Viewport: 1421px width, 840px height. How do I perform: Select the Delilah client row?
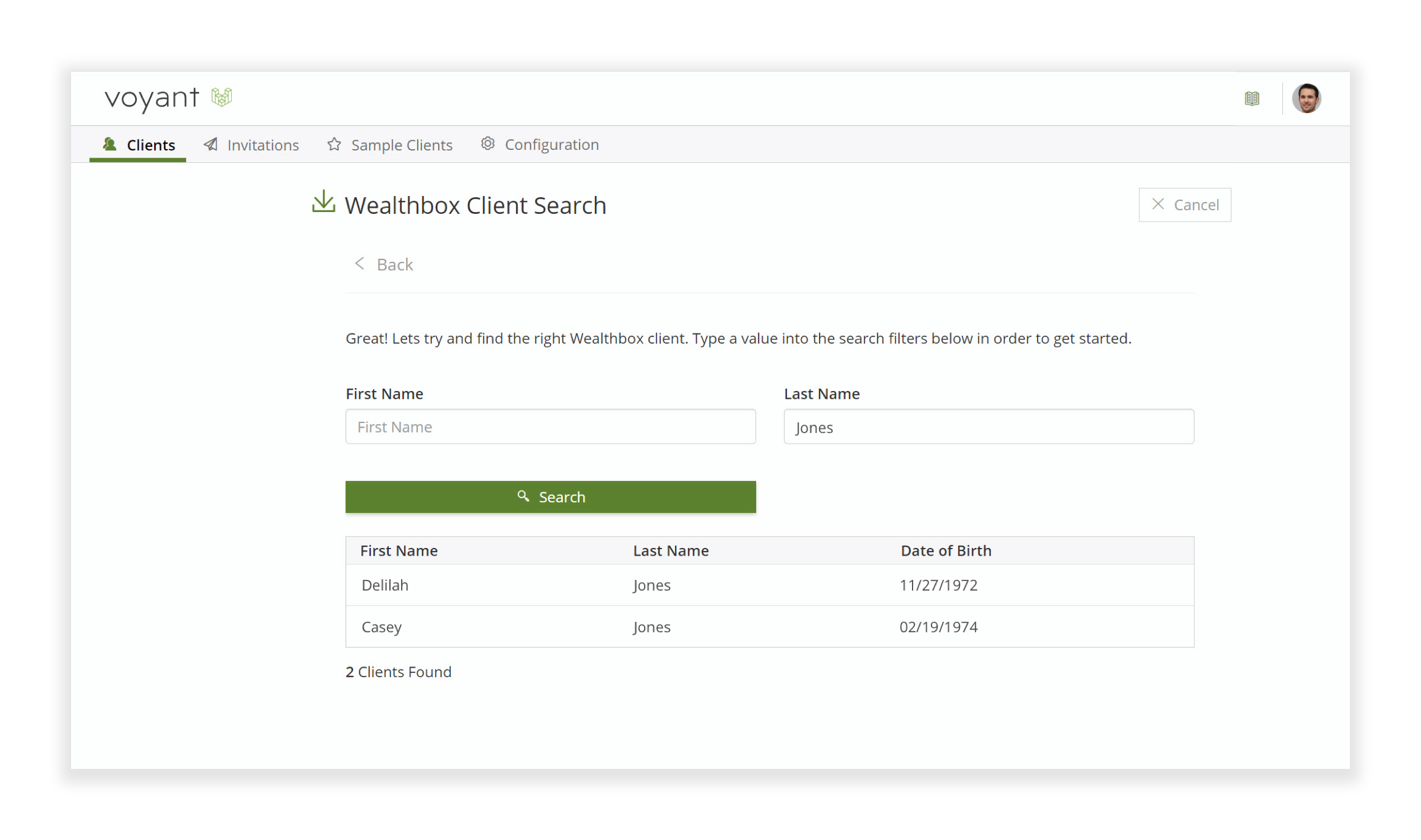click(x=770, y=585)
